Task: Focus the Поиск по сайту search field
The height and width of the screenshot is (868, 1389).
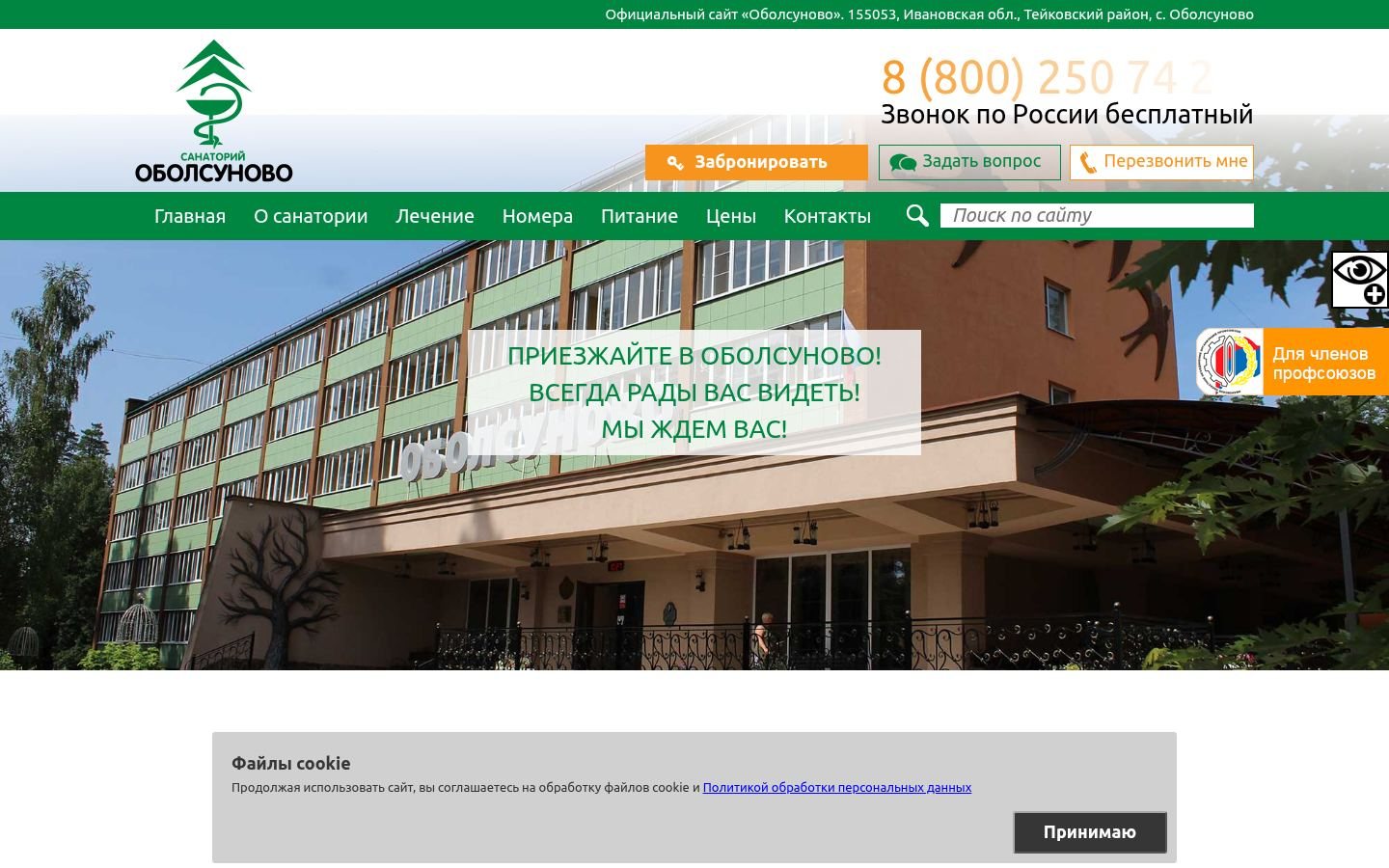Action: click(1098, 216)
